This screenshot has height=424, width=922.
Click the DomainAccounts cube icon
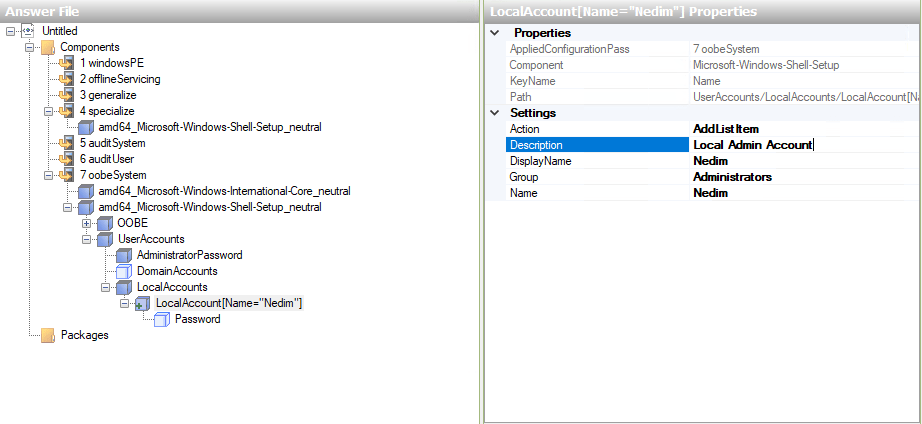(124, 271)
